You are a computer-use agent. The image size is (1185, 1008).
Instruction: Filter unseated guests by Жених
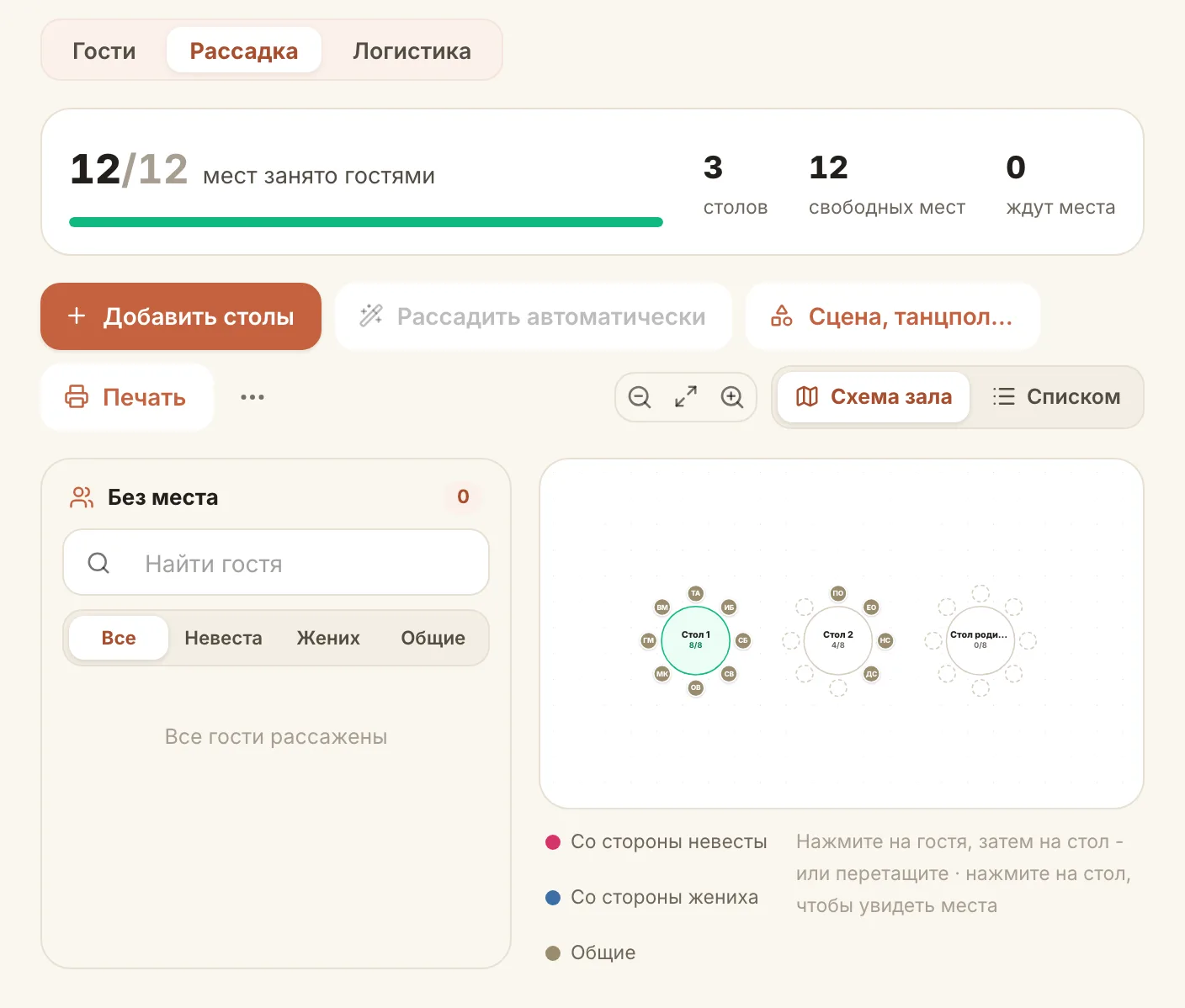click(328, 638)
